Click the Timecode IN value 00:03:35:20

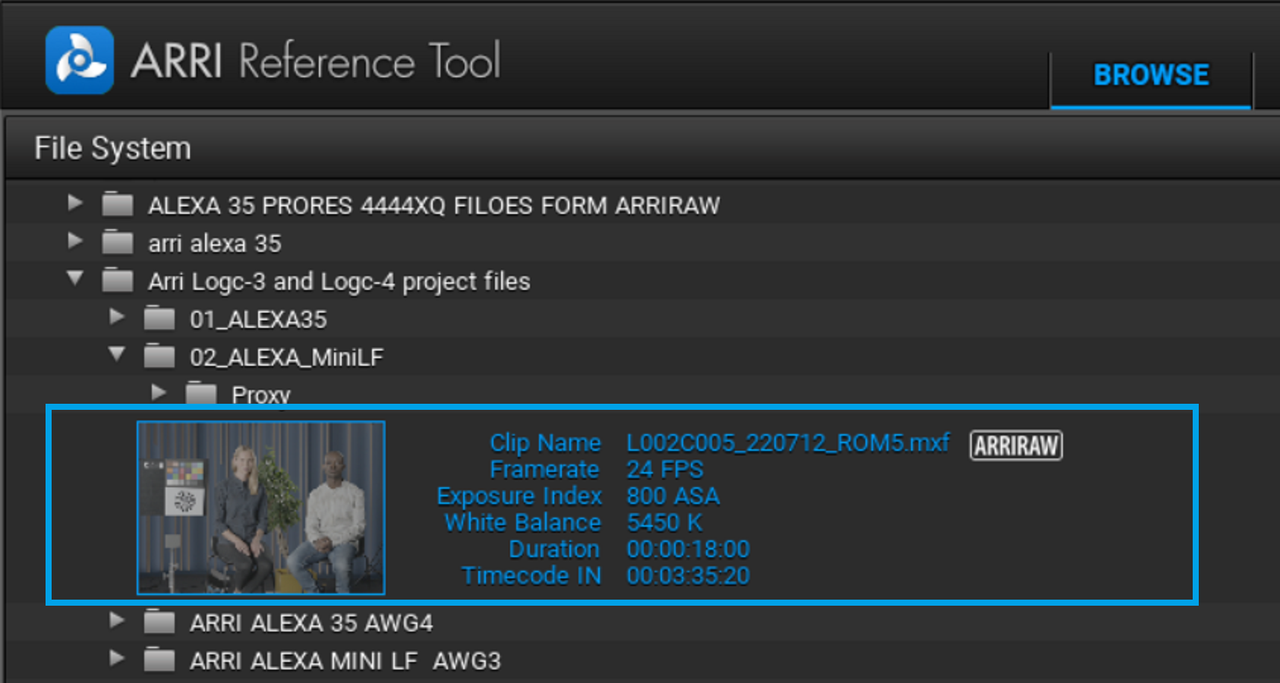[688, 575]
